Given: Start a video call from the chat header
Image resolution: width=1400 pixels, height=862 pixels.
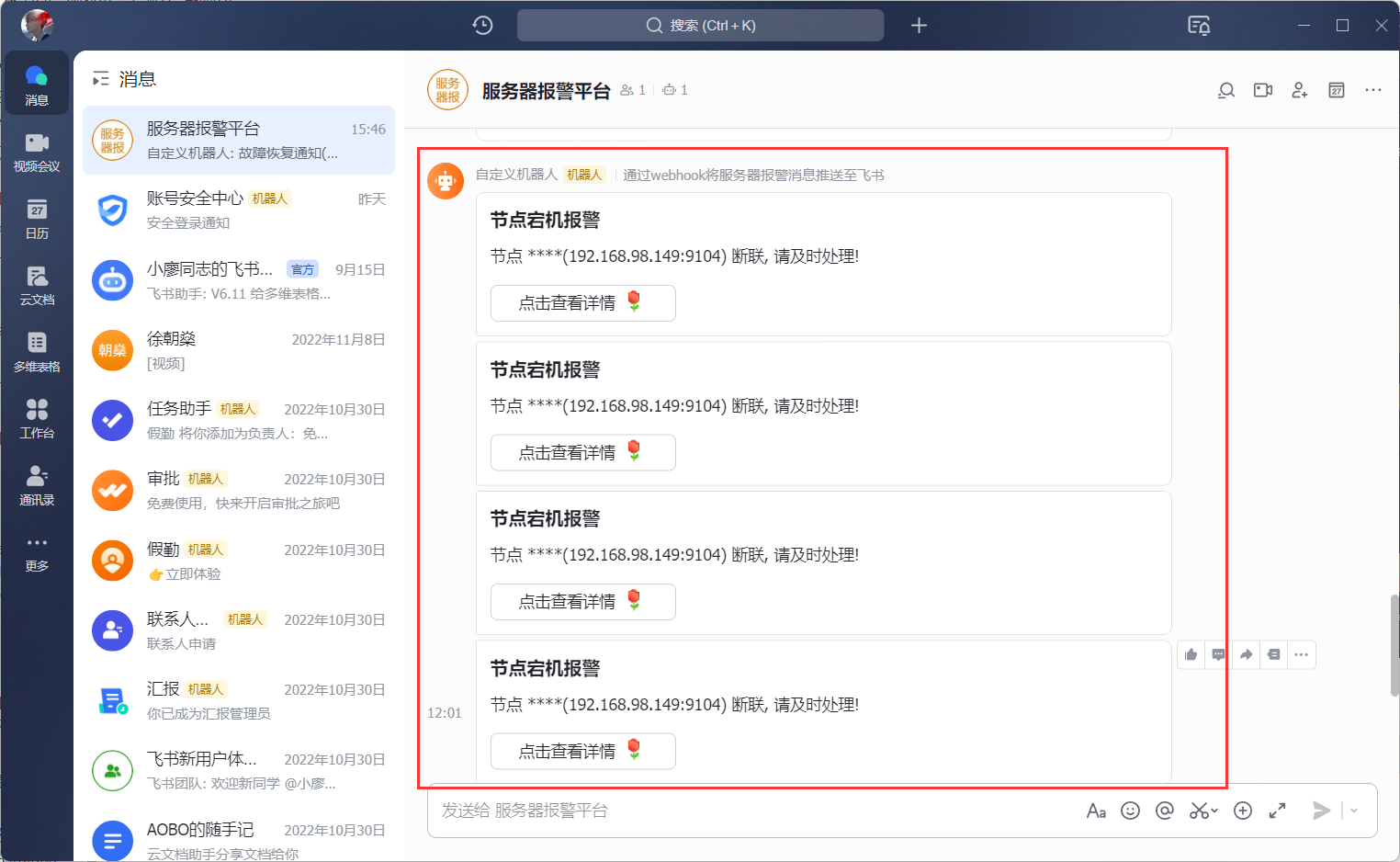Looking at the screenshot, I should [x=1263, y=90].
